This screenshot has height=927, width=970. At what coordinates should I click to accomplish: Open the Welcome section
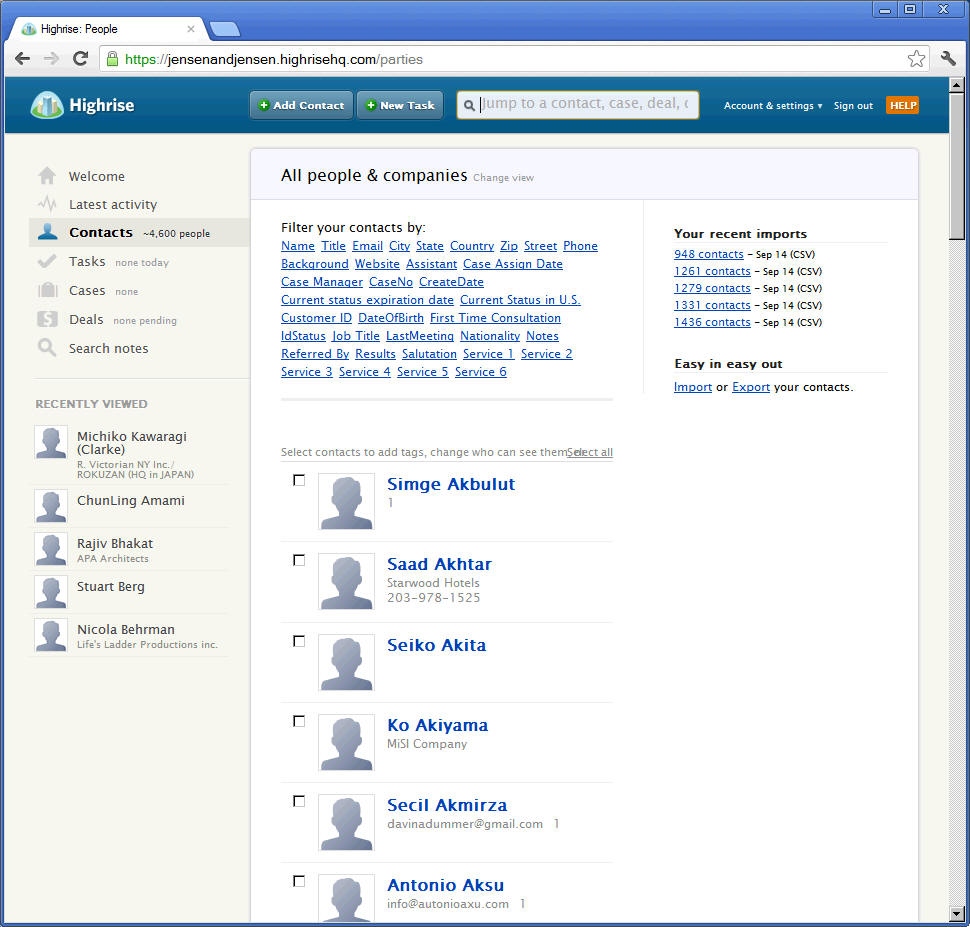(97, 176)
